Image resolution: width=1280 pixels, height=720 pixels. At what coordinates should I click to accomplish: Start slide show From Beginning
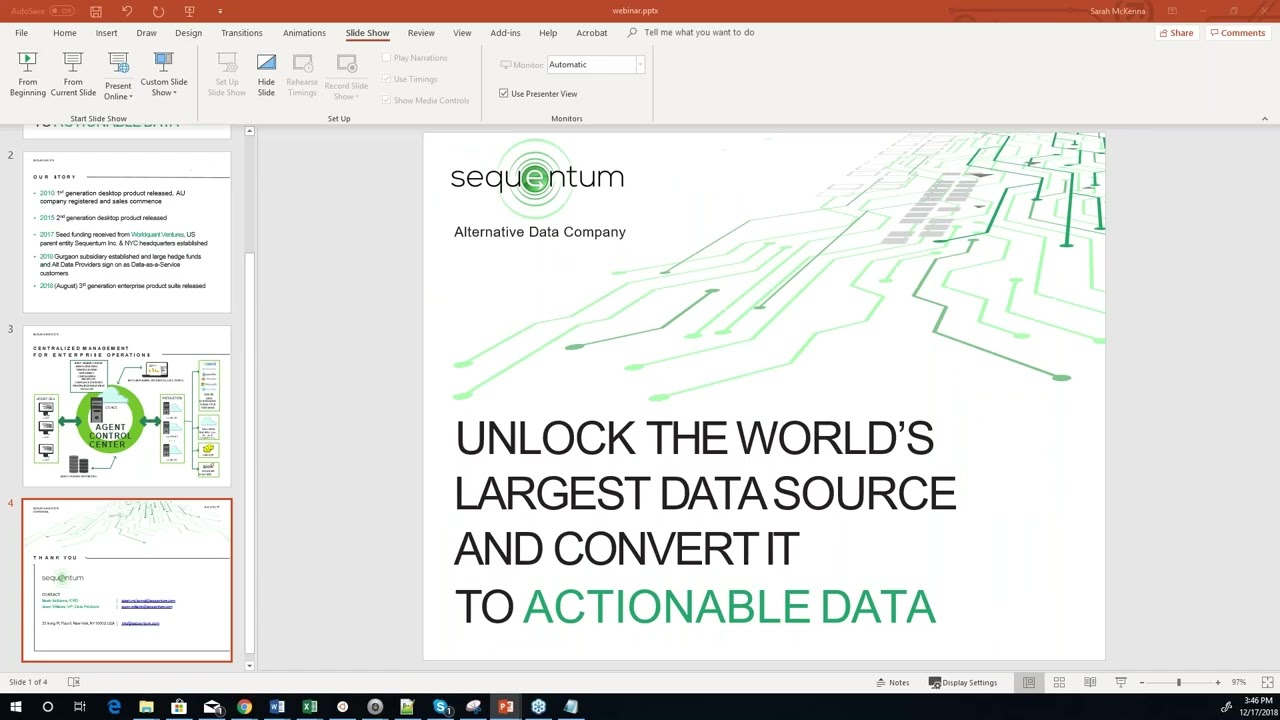[x=28, y=75]
